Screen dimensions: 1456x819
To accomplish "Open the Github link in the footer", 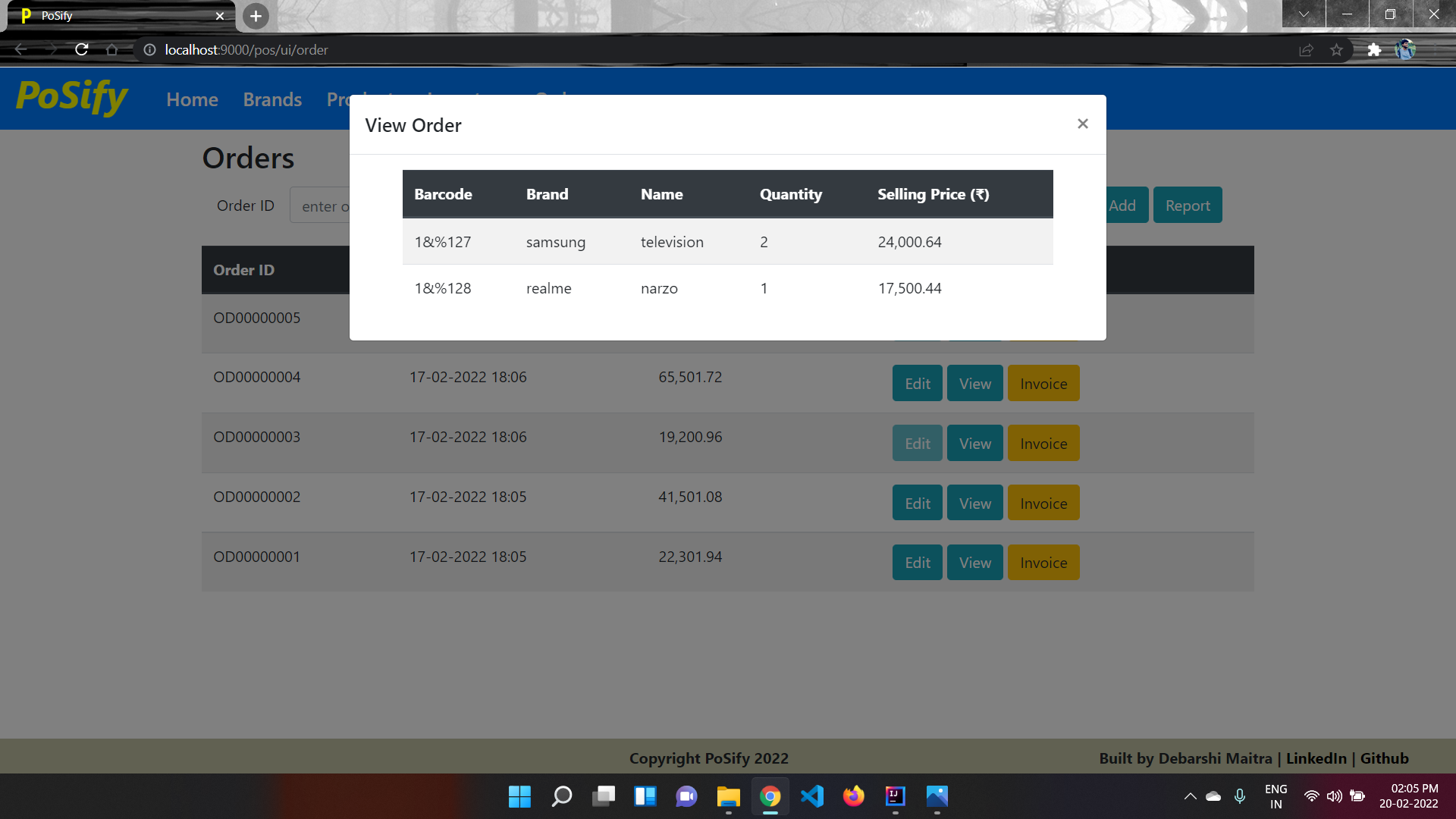I will pyautogui.click(x=1384, y=758).
